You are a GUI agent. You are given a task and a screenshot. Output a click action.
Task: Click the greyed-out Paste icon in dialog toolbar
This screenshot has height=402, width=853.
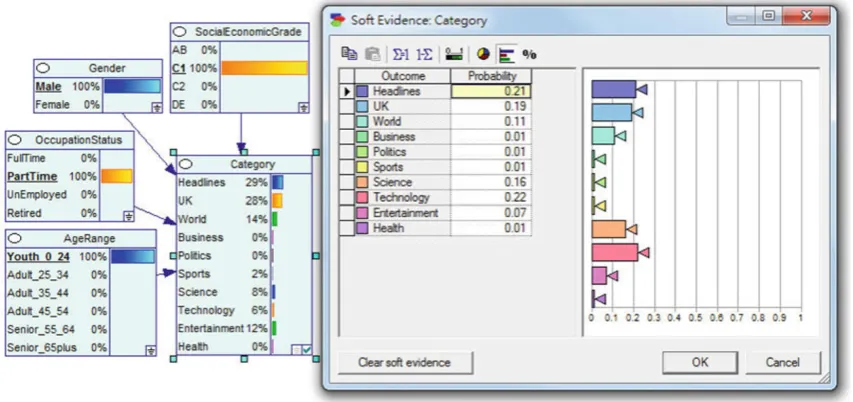373,53
